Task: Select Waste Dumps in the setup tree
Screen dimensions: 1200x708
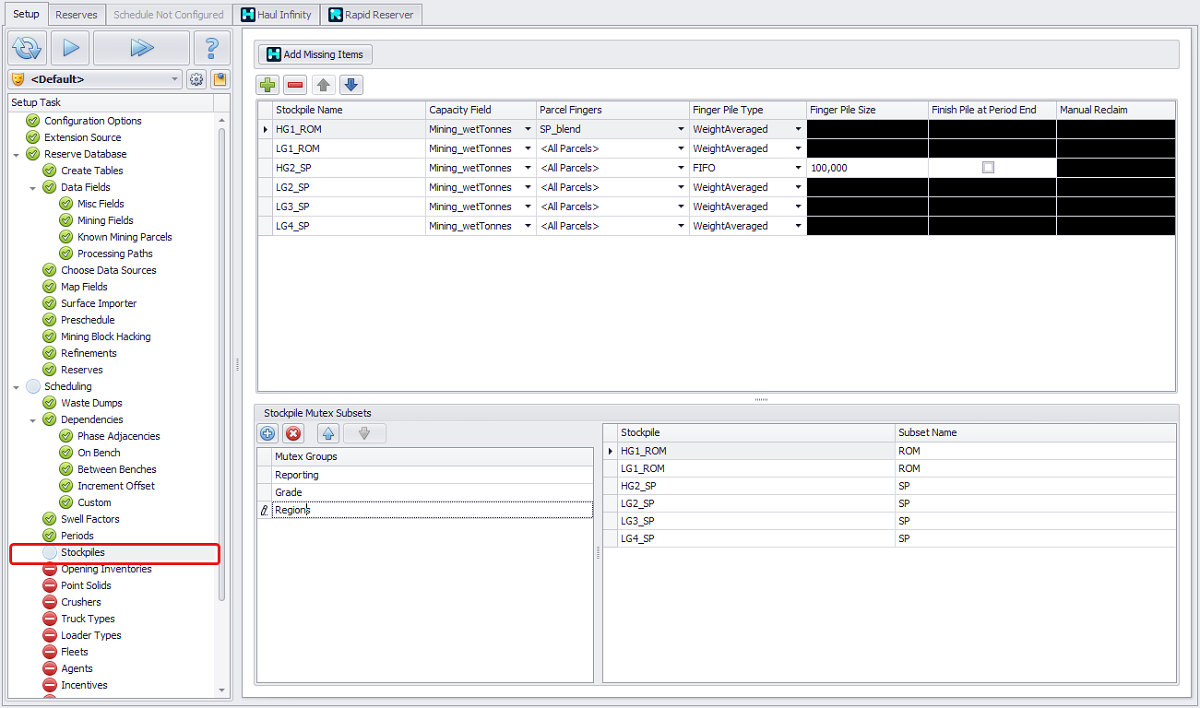Action: 91,403
